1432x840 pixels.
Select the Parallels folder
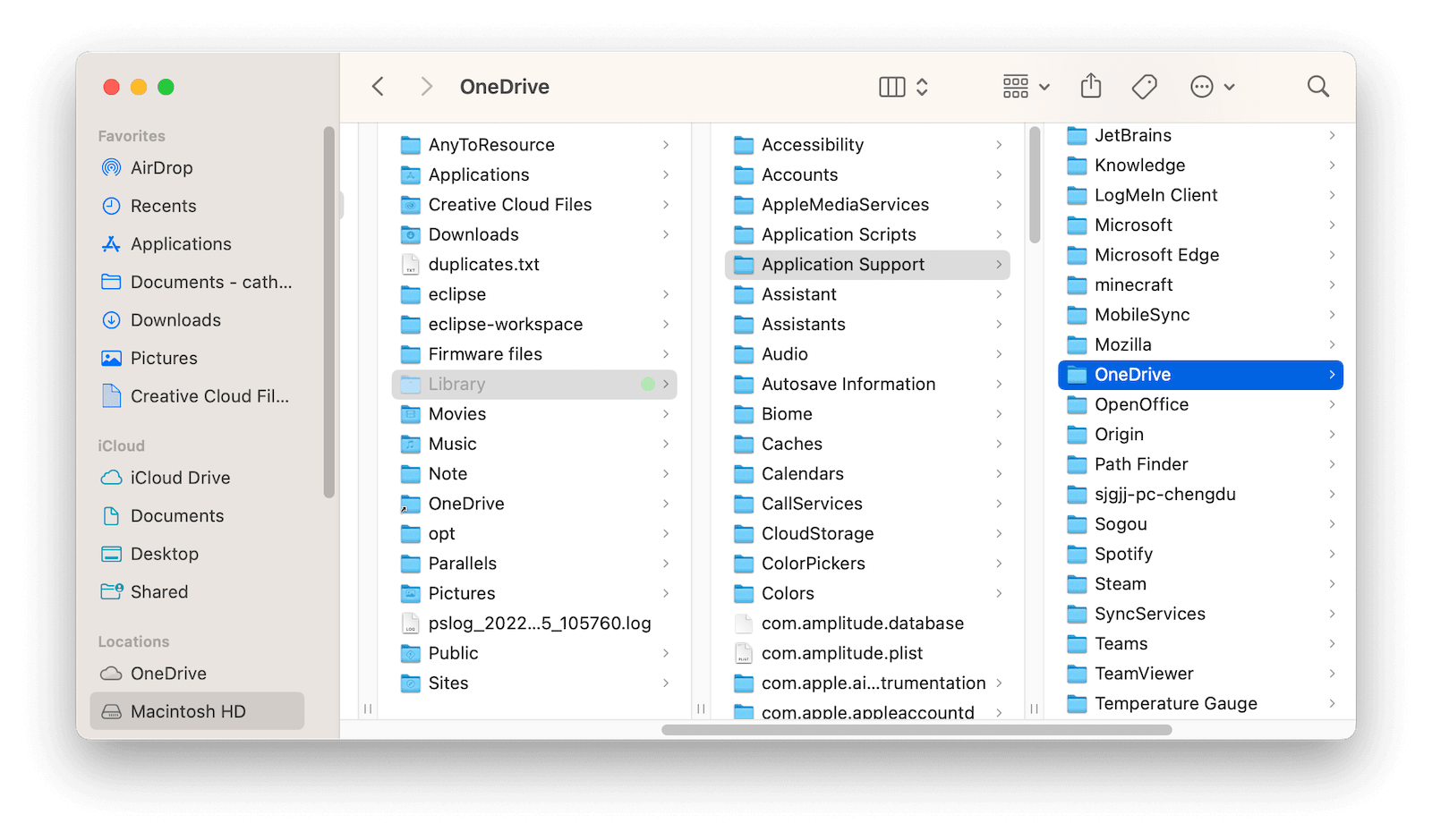tap(534, 564)
